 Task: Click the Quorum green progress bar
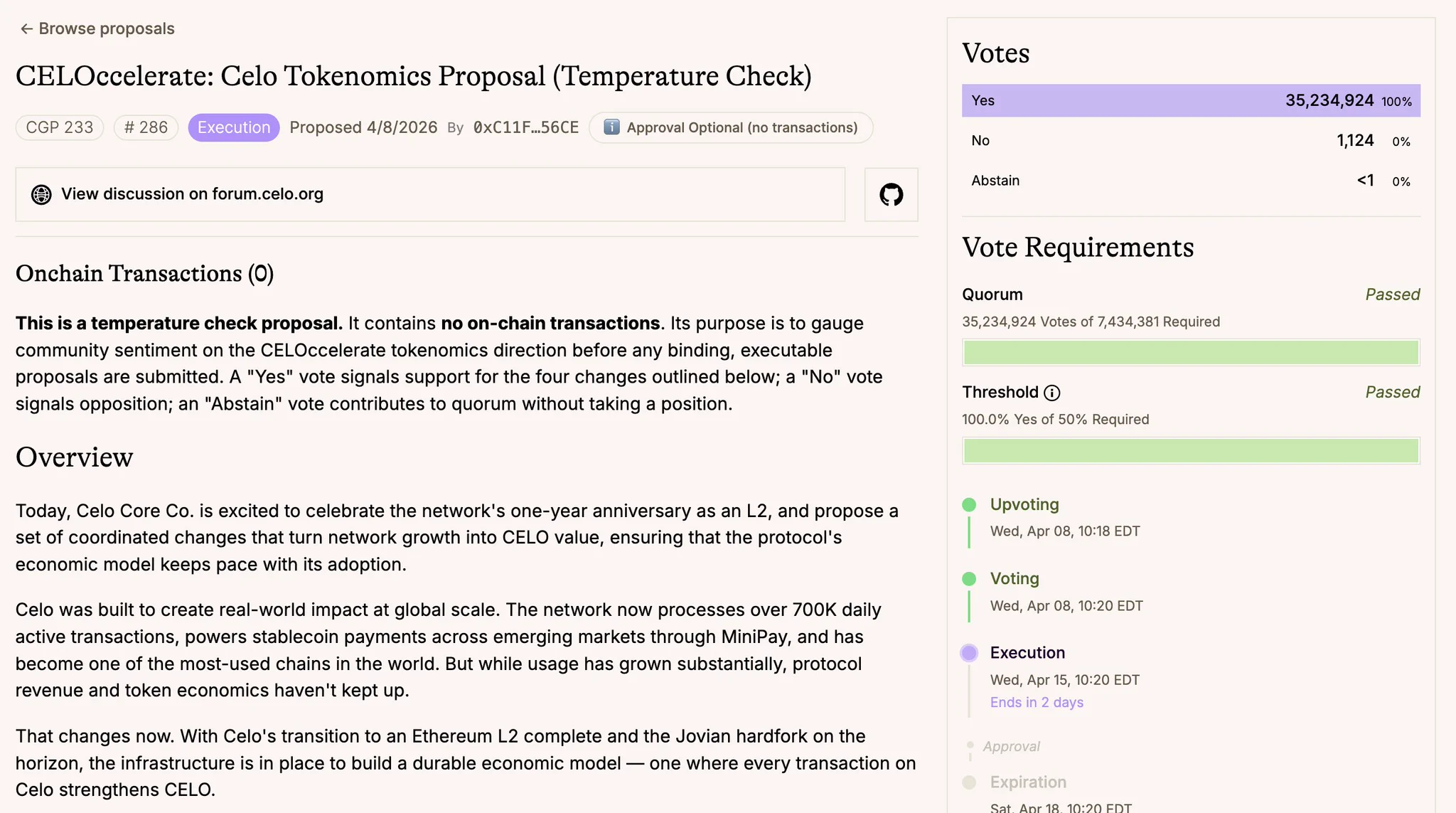1191,352
